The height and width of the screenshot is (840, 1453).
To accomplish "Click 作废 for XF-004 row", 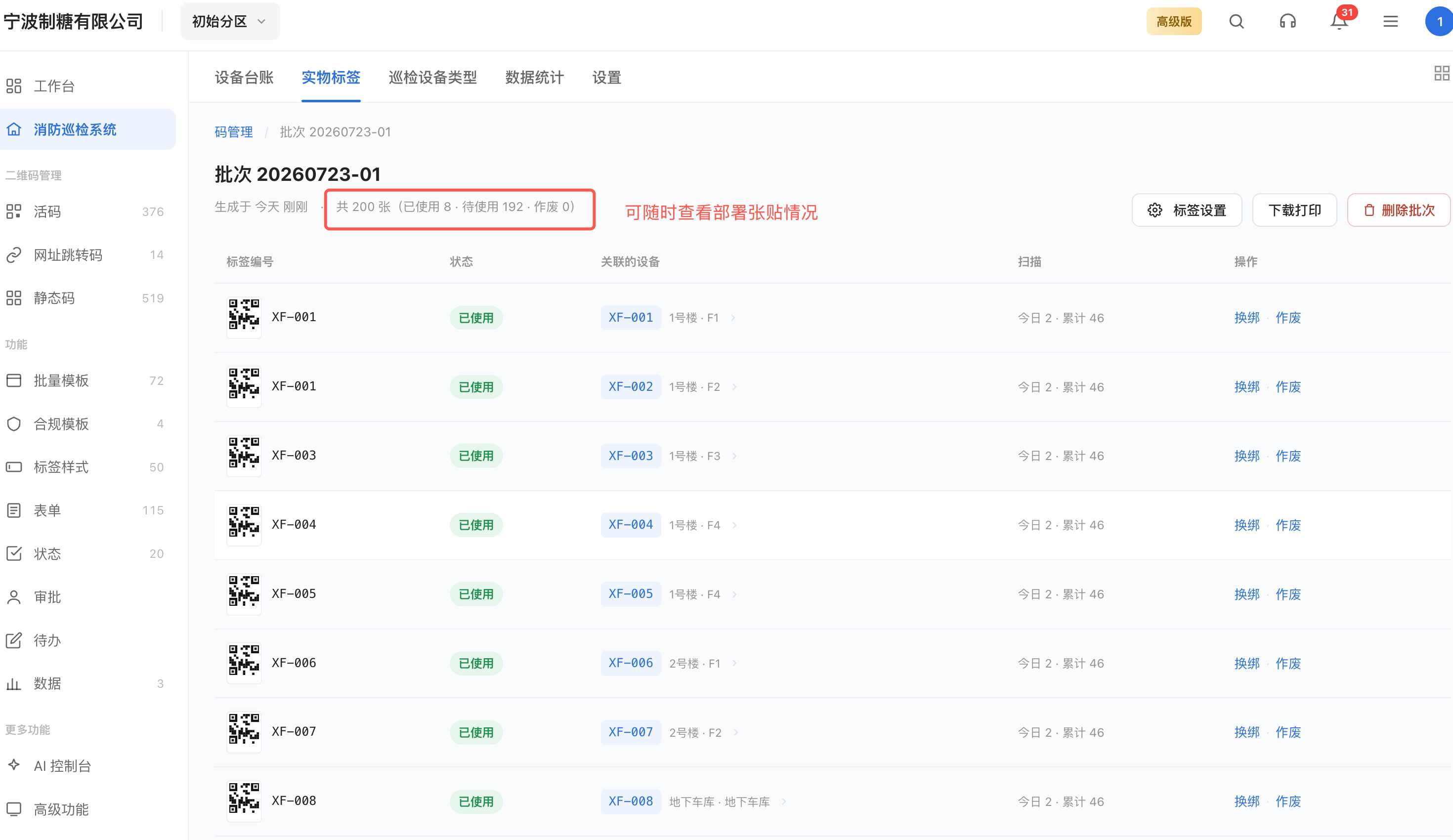I will click(x=1288, y=525).
